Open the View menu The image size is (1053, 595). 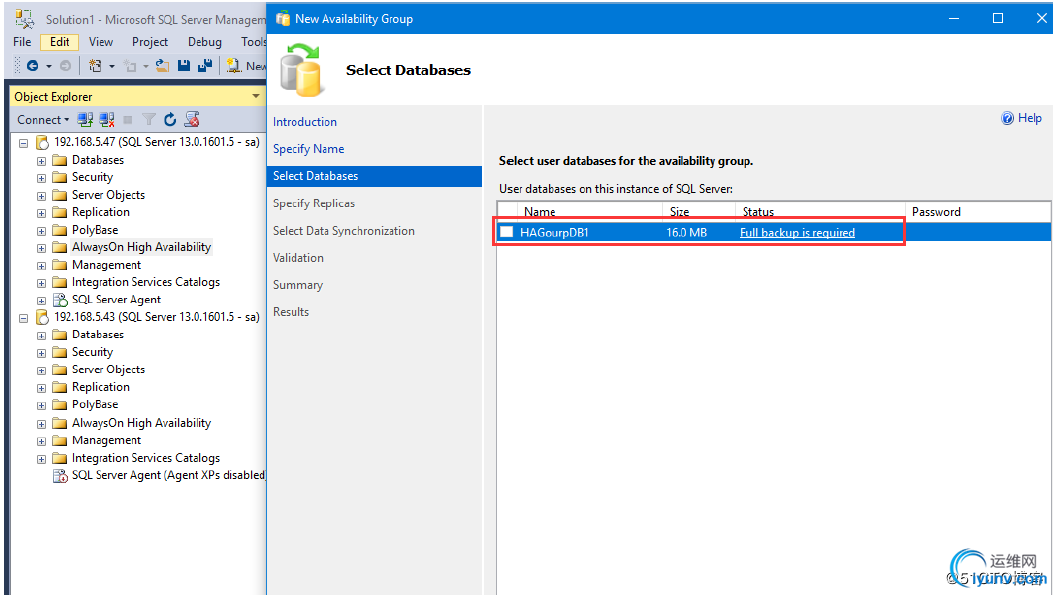pos(101,42)
